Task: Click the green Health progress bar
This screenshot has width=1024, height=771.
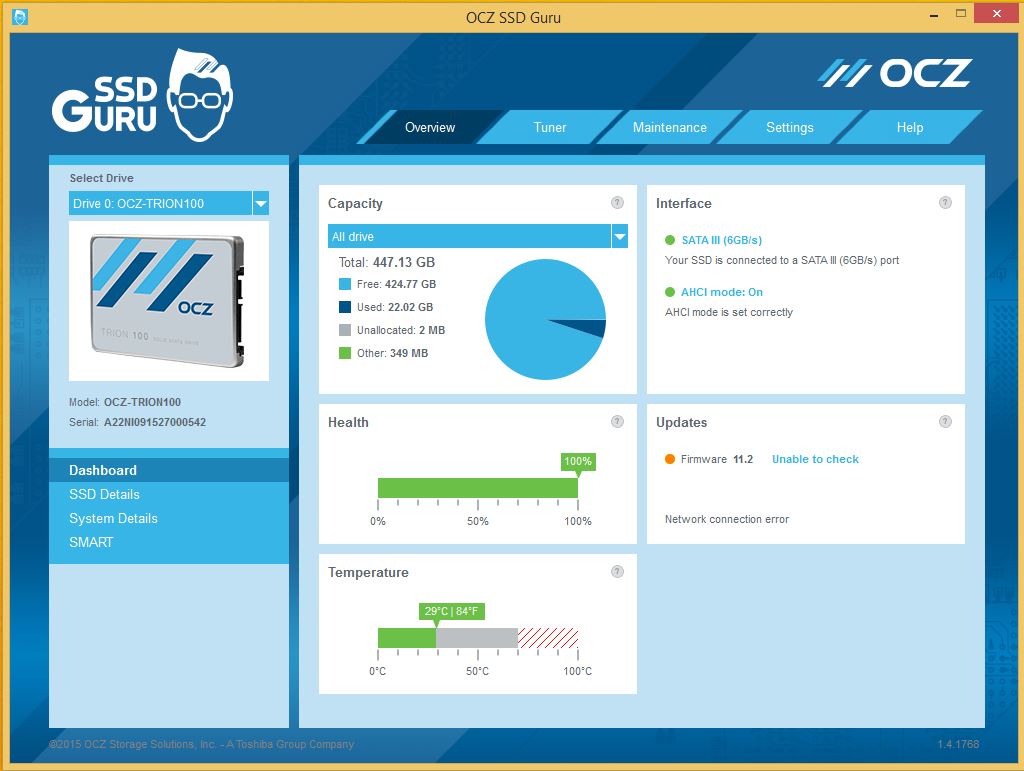Action: click(x=478, y=488)
